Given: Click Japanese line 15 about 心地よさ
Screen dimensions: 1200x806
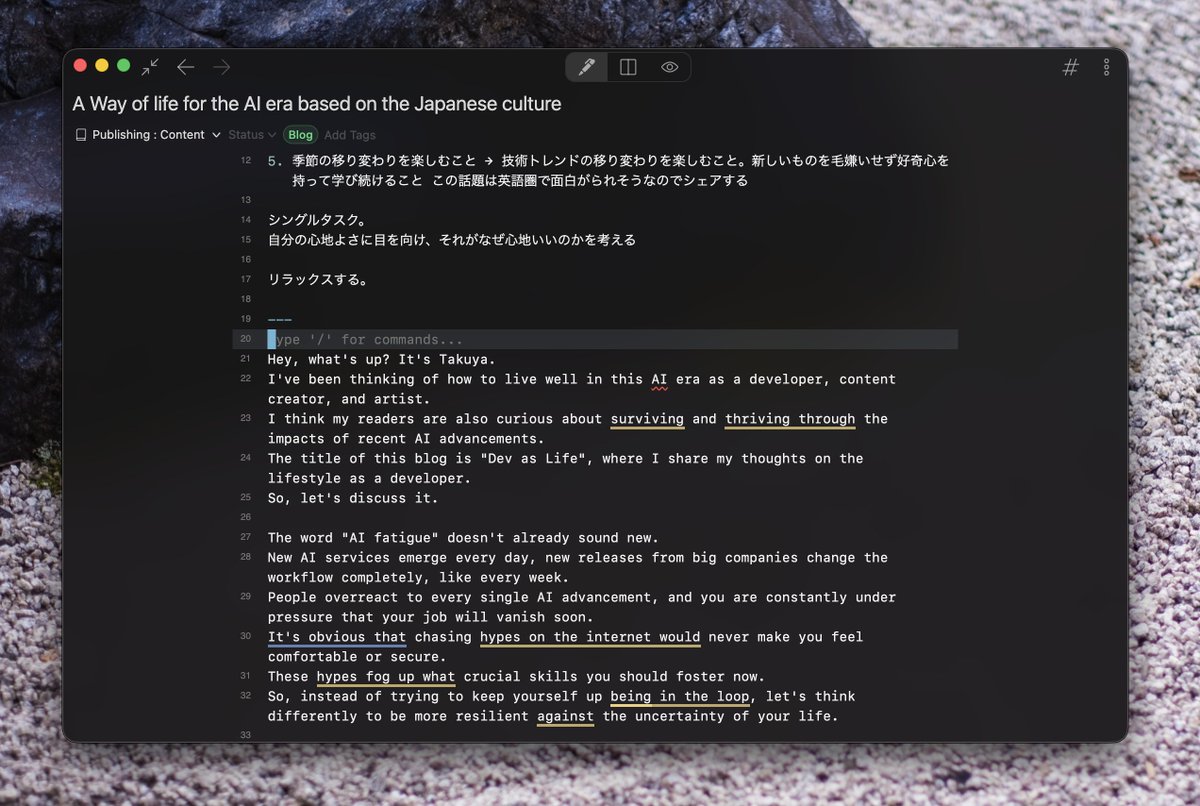Looking at the screenshot, I should (452, 240).
